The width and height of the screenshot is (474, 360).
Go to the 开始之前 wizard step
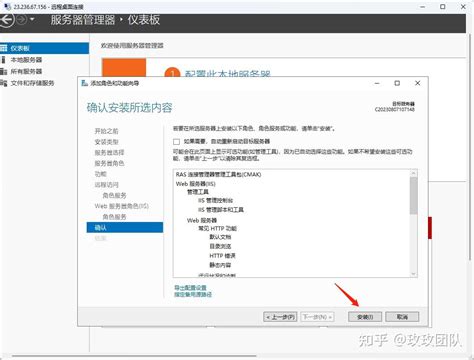tap(106, 131)
